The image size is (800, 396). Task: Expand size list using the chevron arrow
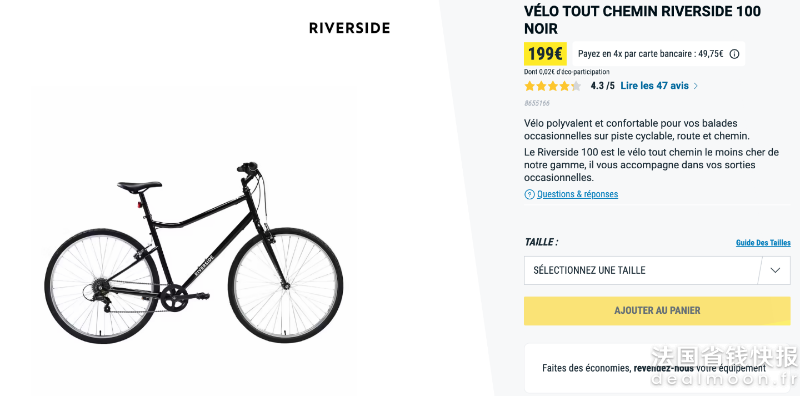[775, 270]
